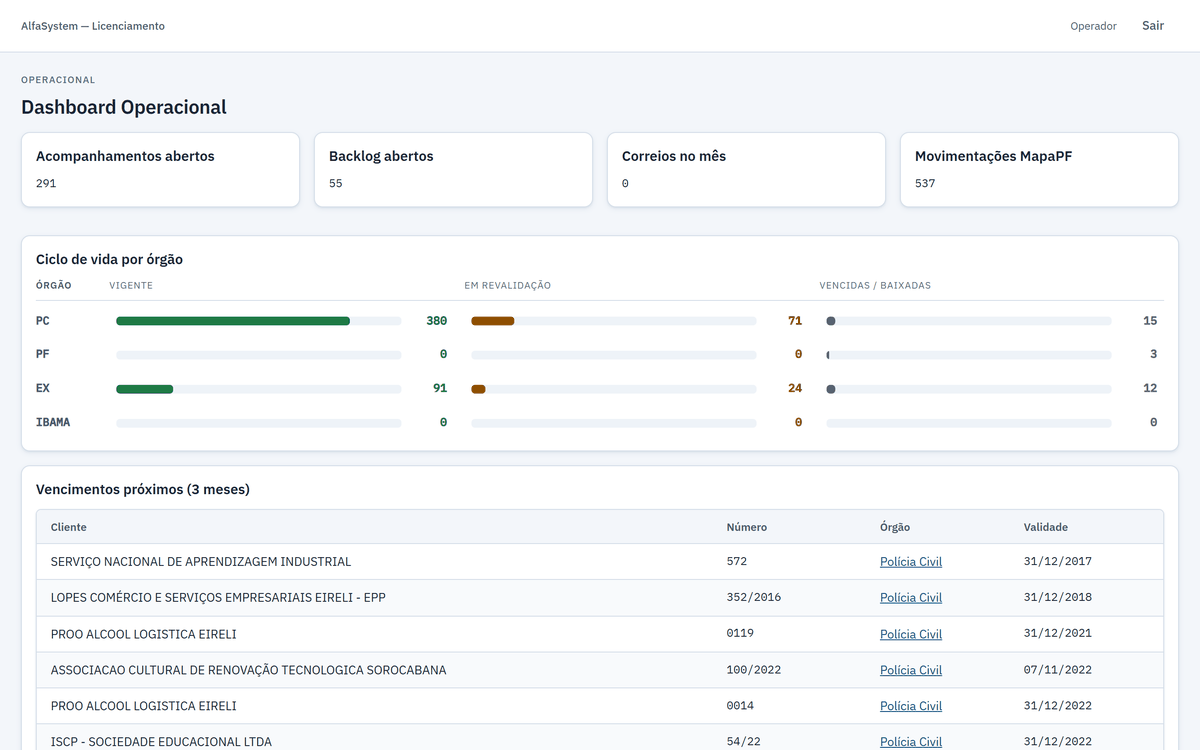Click number 54/22 in table

click(x=744, y=742)
